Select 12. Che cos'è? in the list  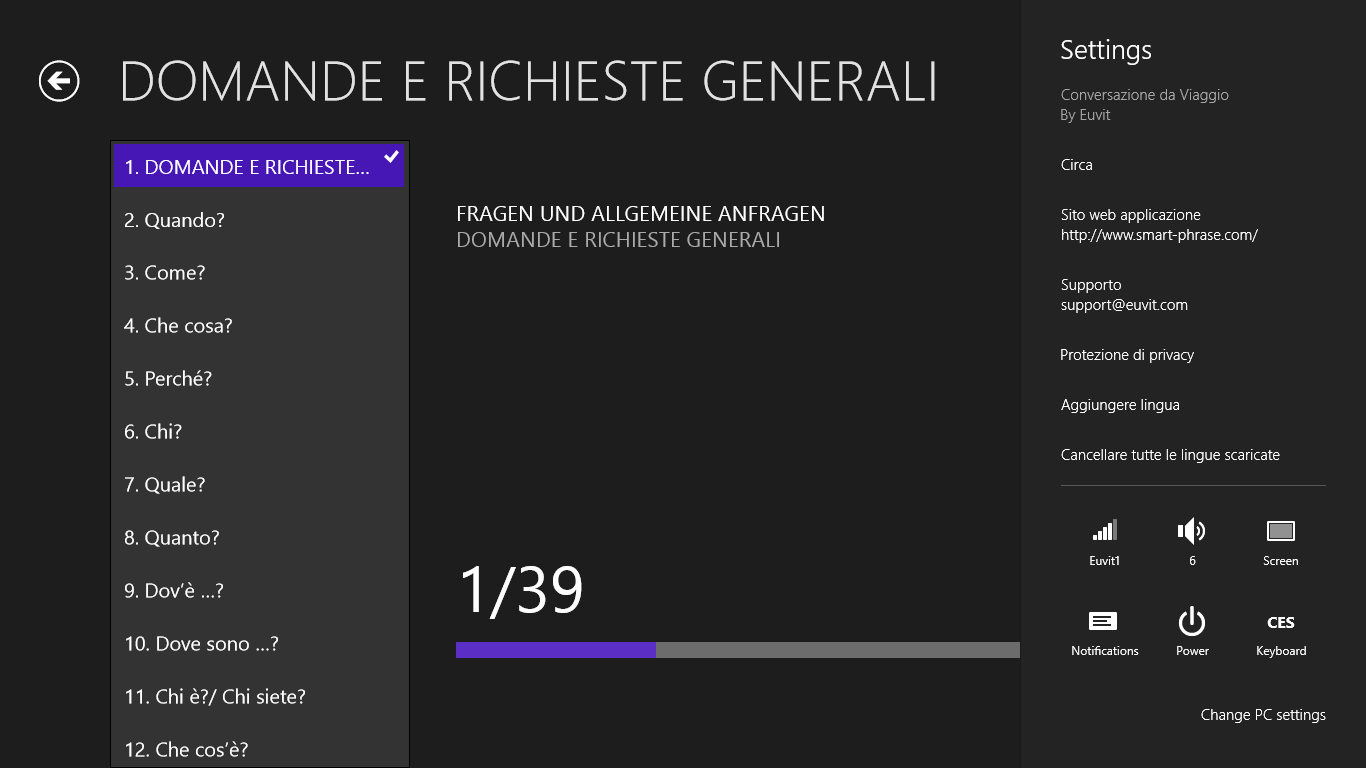tap(186, 749)
